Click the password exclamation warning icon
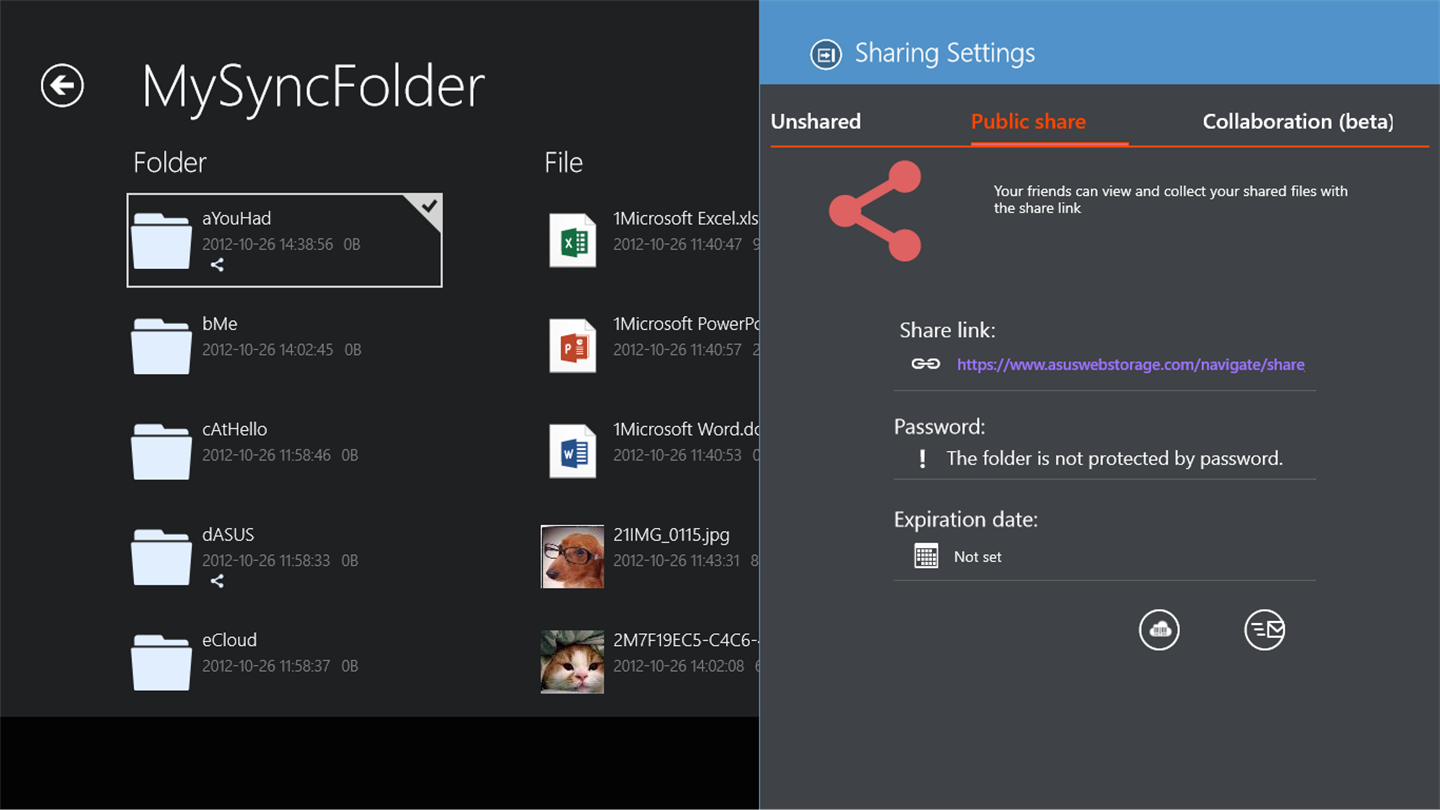Viewport: 1440px width, 810px height. point(922,459)
